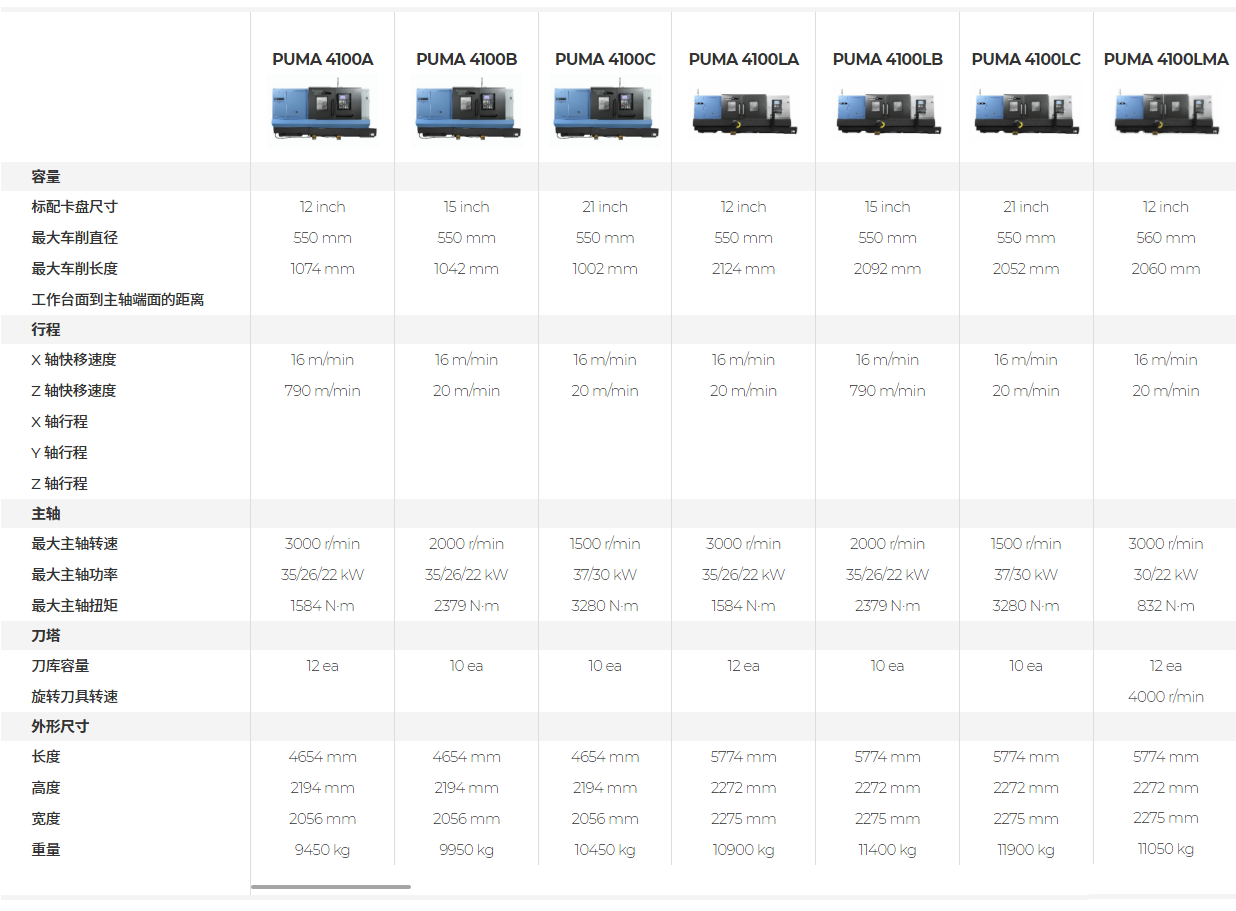Screen dimensions: 1236x911
Task: Click the 2052 mm turning length value
Action: tap(1026, 269)
